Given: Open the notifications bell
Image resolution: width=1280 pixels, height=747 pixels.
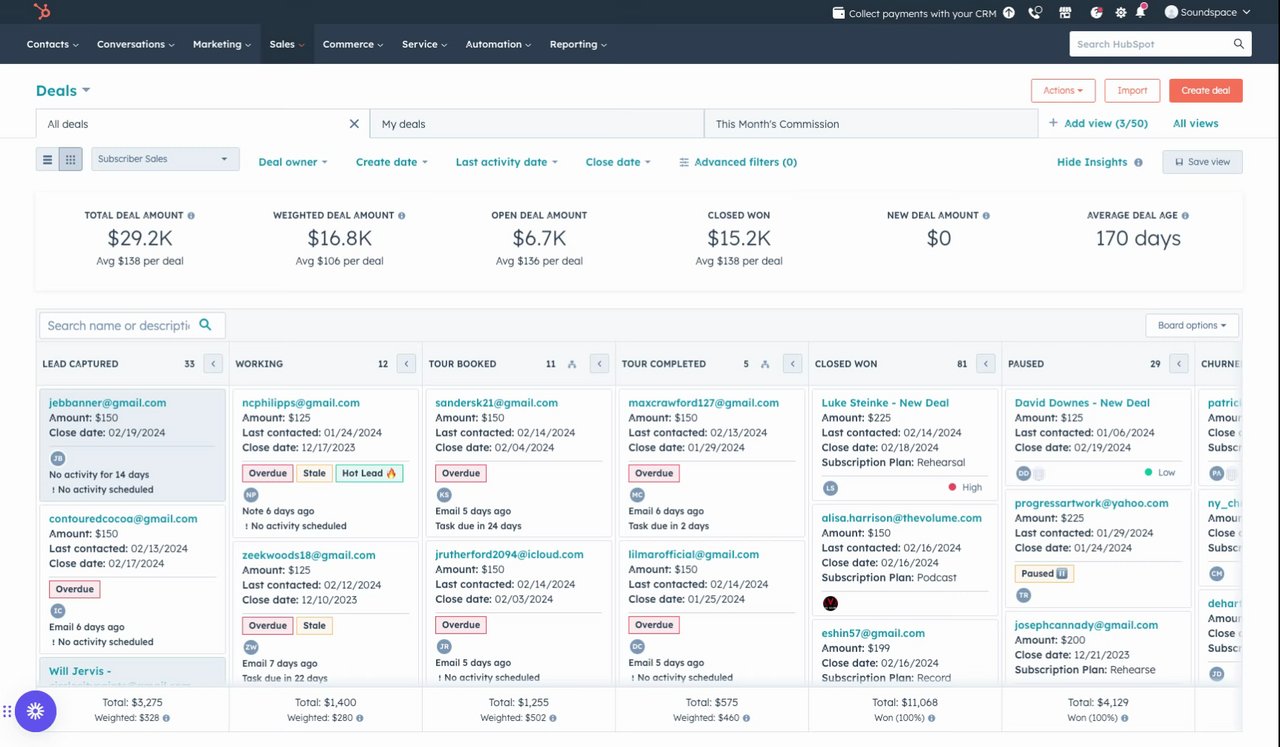Looking at the screenshot, I should pyautogui.click(x=1140, y=13).
